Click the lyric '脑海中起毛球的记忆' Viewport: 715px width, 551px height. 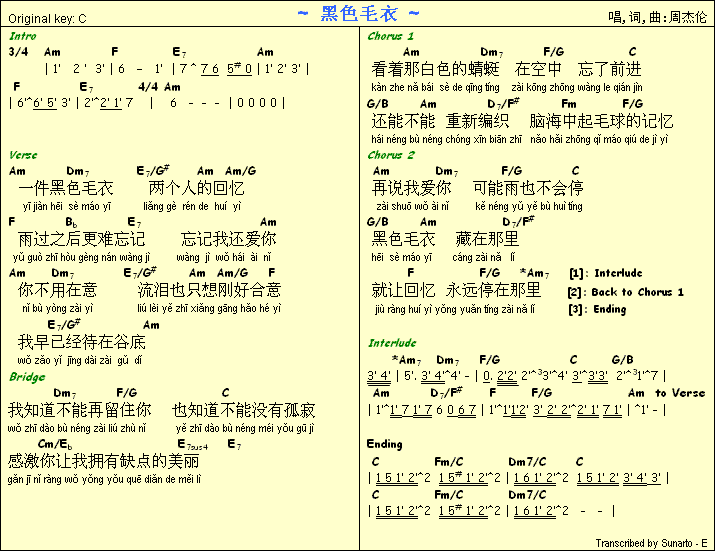pyautogui.click(x=601, y=121)
